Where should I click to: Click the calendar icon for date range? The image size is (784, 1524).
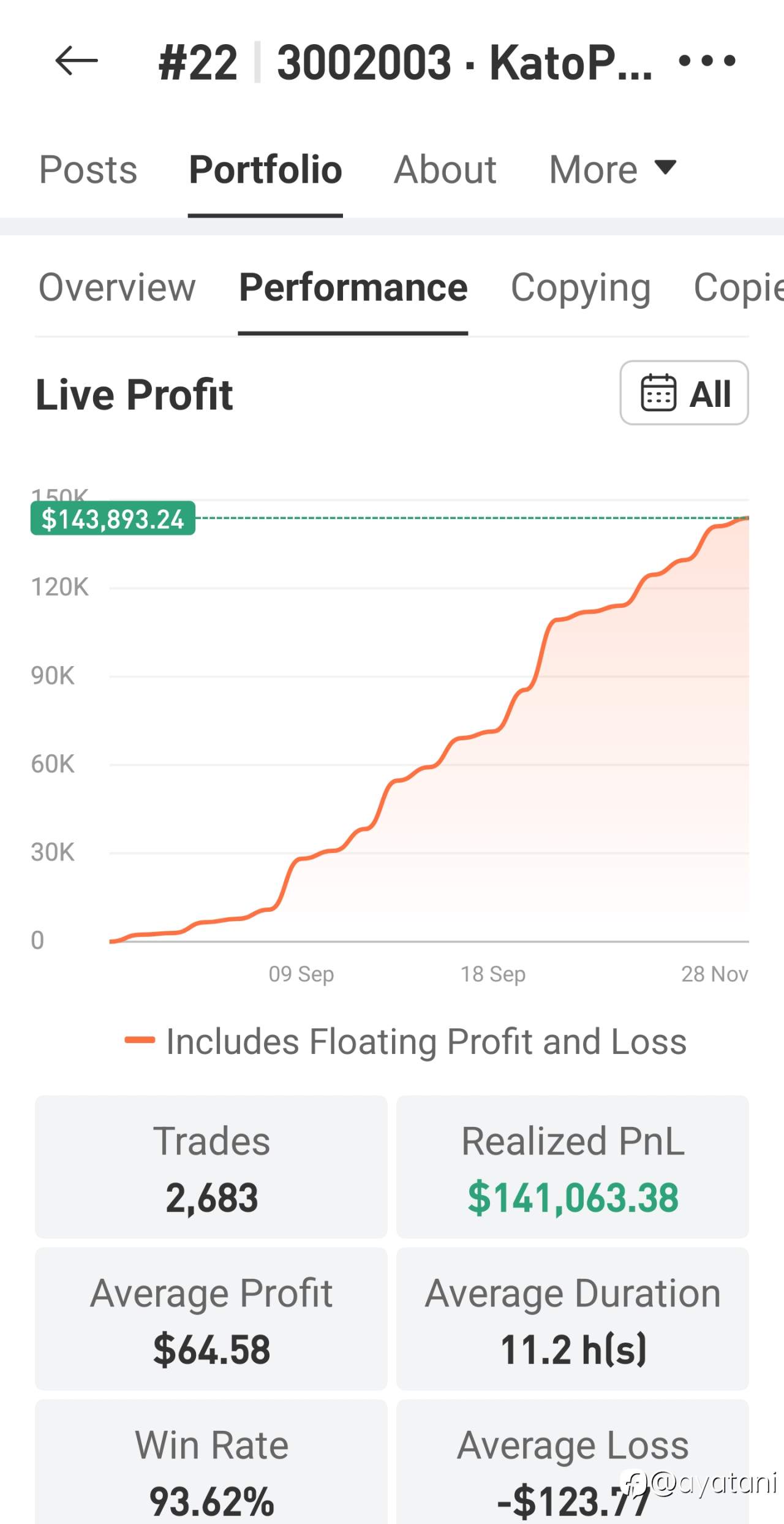(x=658, y=393)
